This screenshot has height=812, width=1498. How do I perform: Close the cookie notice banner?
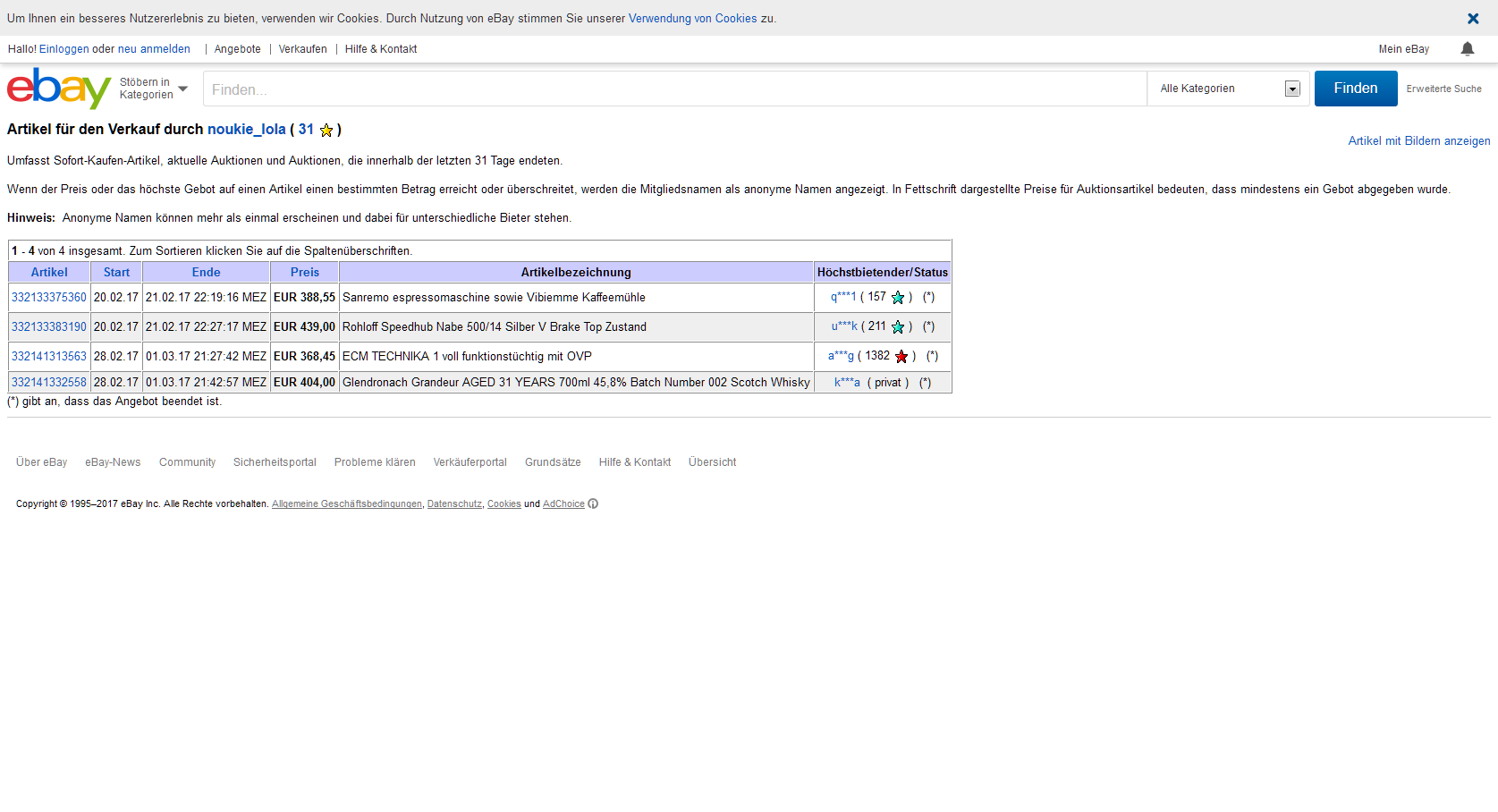[1473, 18]
